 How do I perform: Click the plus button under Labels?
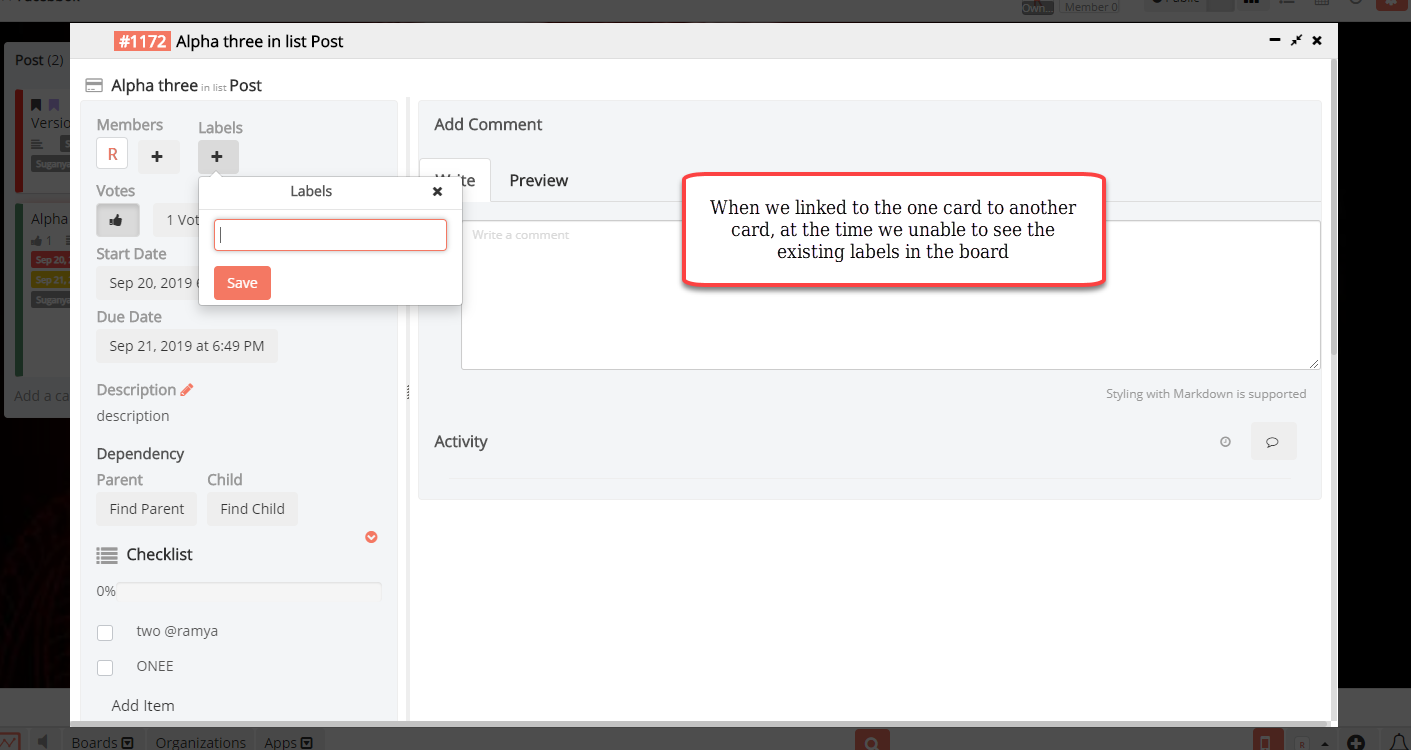click(x=218, y=157)
